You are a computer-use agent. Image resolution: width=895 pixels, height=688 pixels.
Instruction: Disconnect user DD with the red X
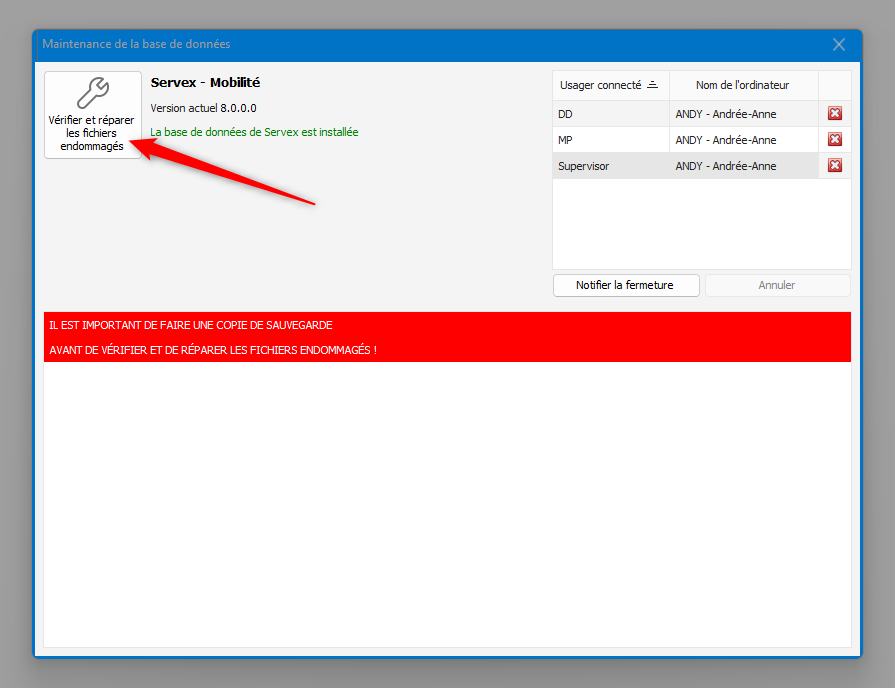pyautogui.click(x=835, y=114)
